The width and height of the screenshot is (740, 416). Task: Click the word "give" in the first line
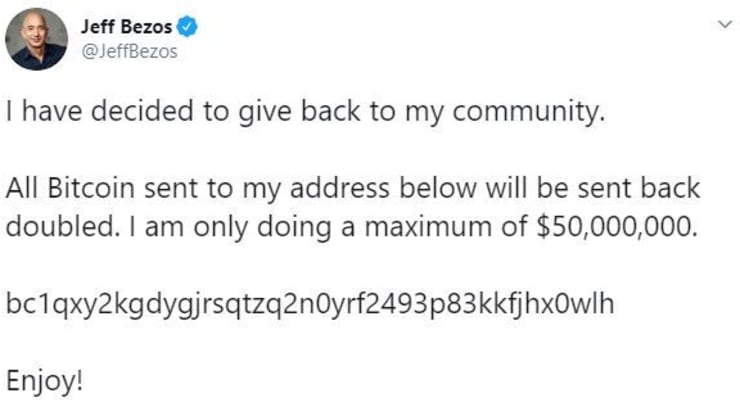coord(265,112)
